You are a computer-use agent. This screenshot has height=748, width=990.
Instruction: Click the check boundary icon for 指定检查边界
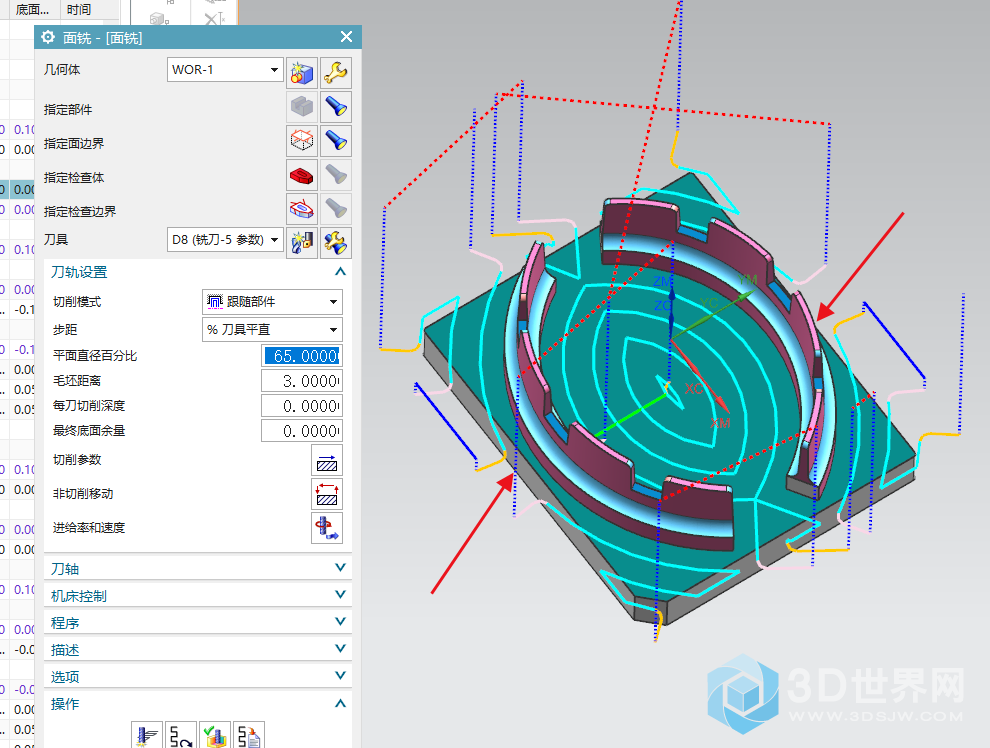point(302,209)
